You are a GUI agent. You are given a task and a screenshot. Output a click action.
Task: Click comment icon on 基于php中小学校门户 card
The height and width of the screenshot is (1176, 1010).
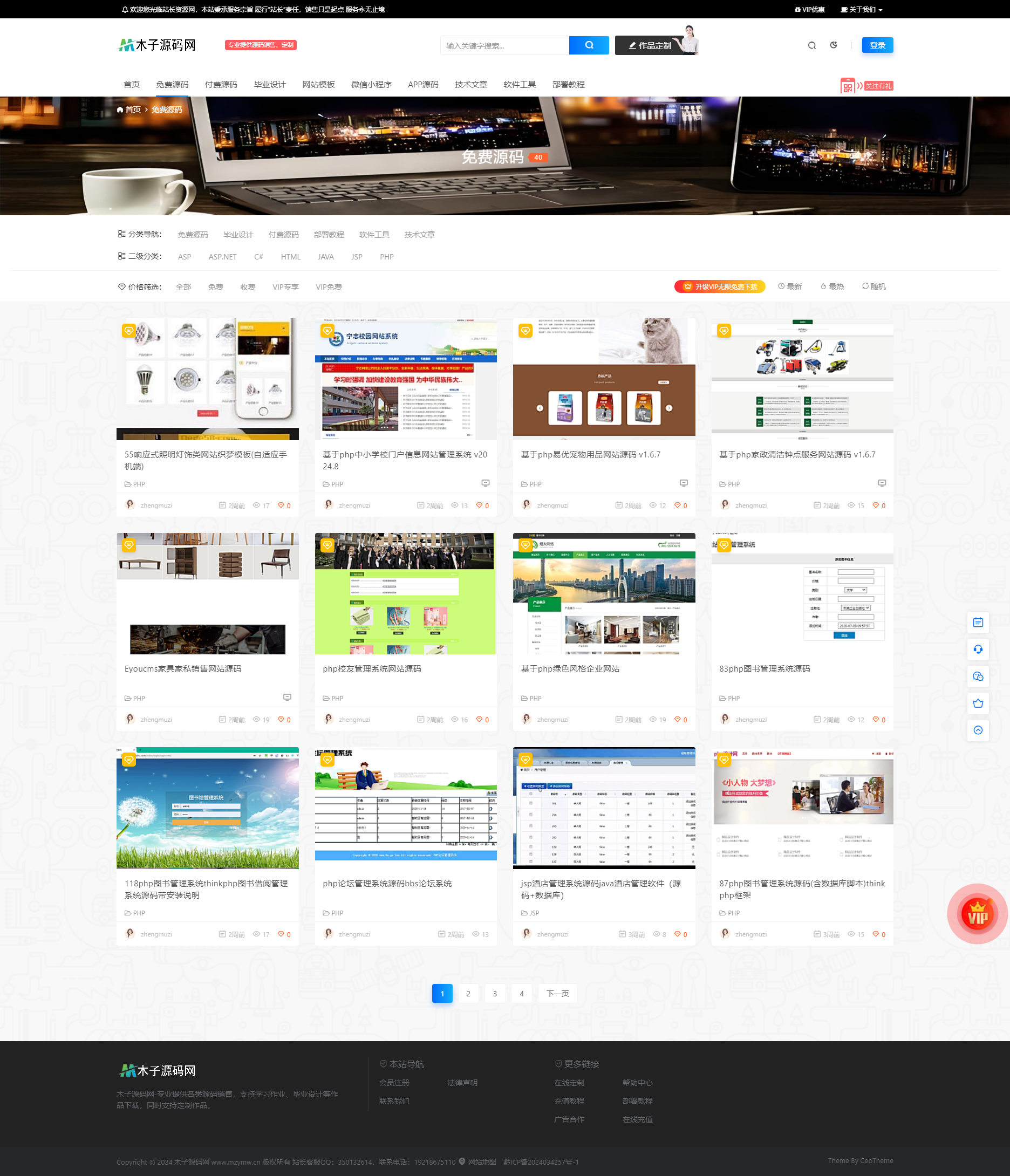coord(486,483)
